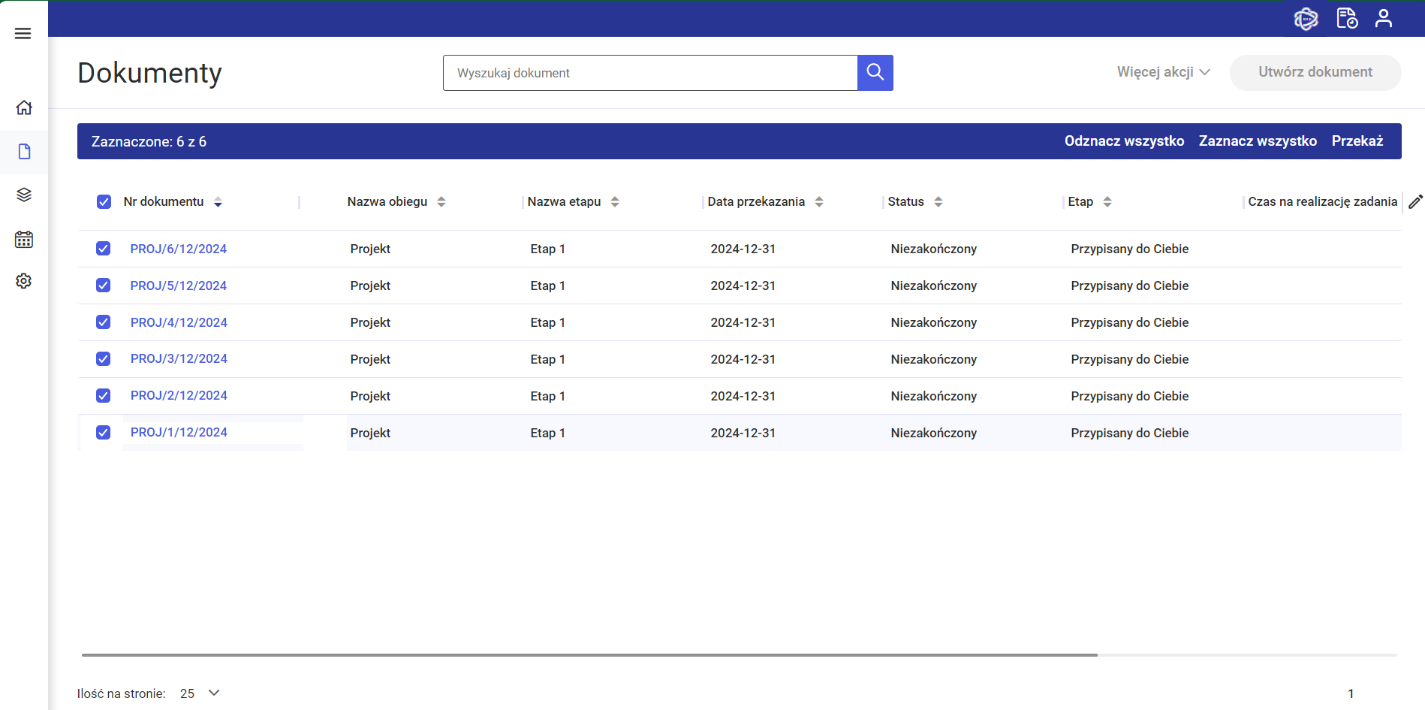Open the settings gear in the sidebar

pos(24,282)
